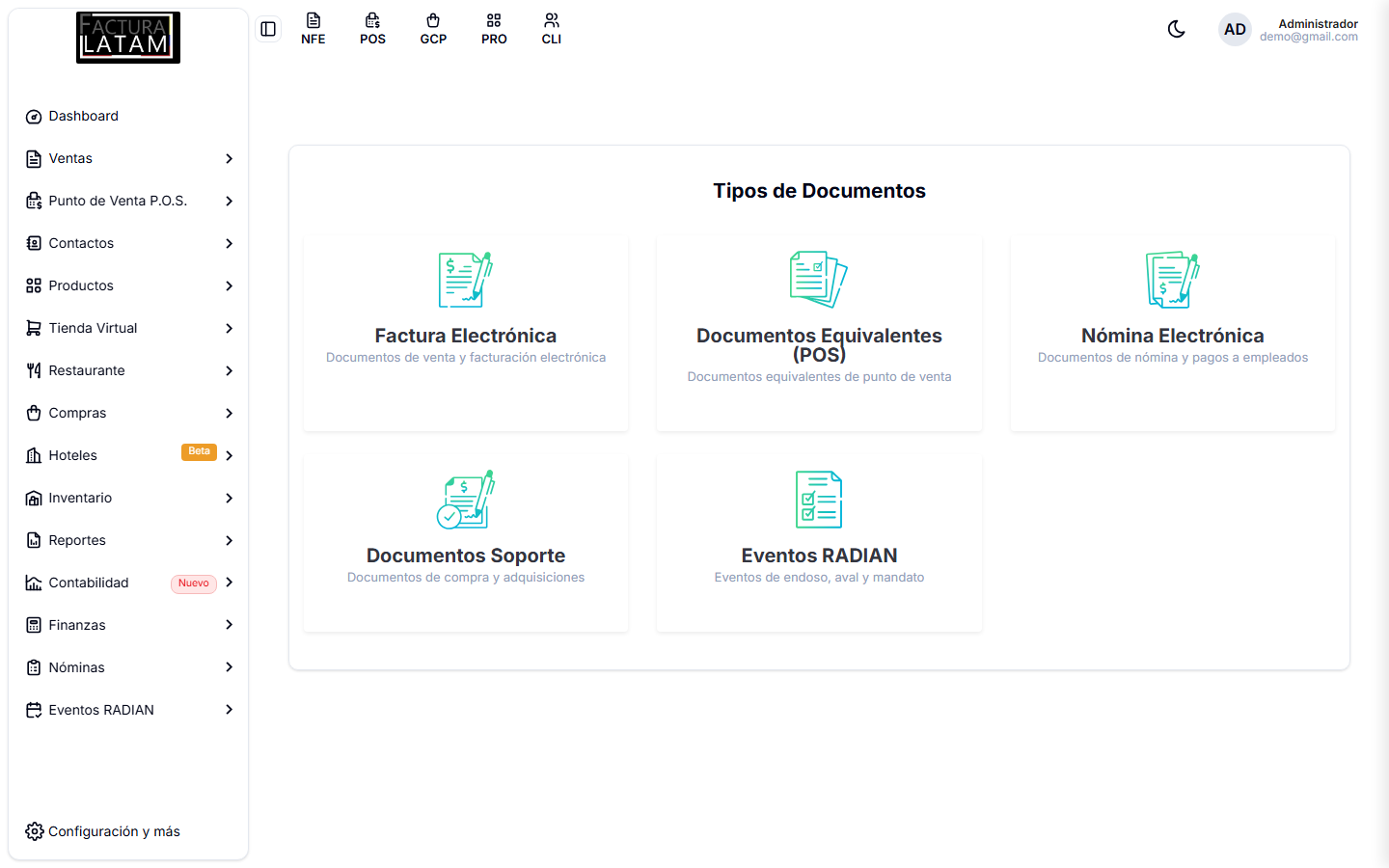The width and height of the screenshot is (1389, 868).
Task: Open the NFE shortcut icon
Action: click(x=313, y=29)
